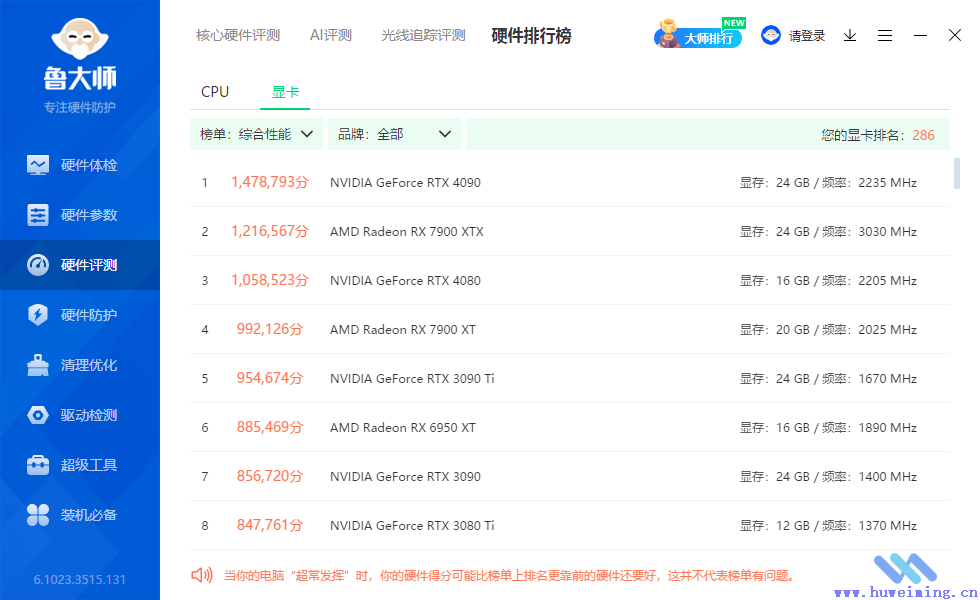The width and height of the screenshot is (980, 600).
Task: Select the 硬件排行榜 tab
Action: [531, 36]
